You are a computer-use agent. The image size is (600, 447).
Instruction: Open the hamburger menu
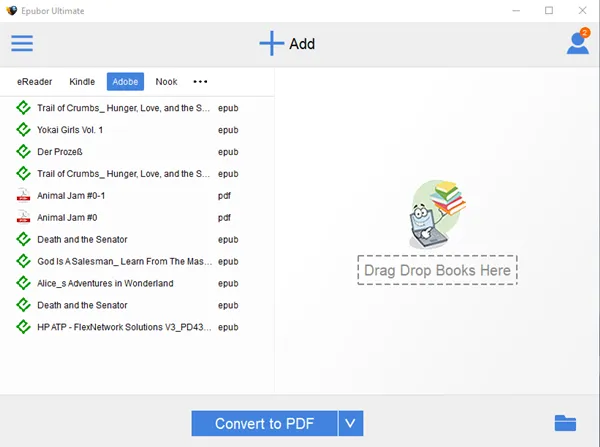22,43
